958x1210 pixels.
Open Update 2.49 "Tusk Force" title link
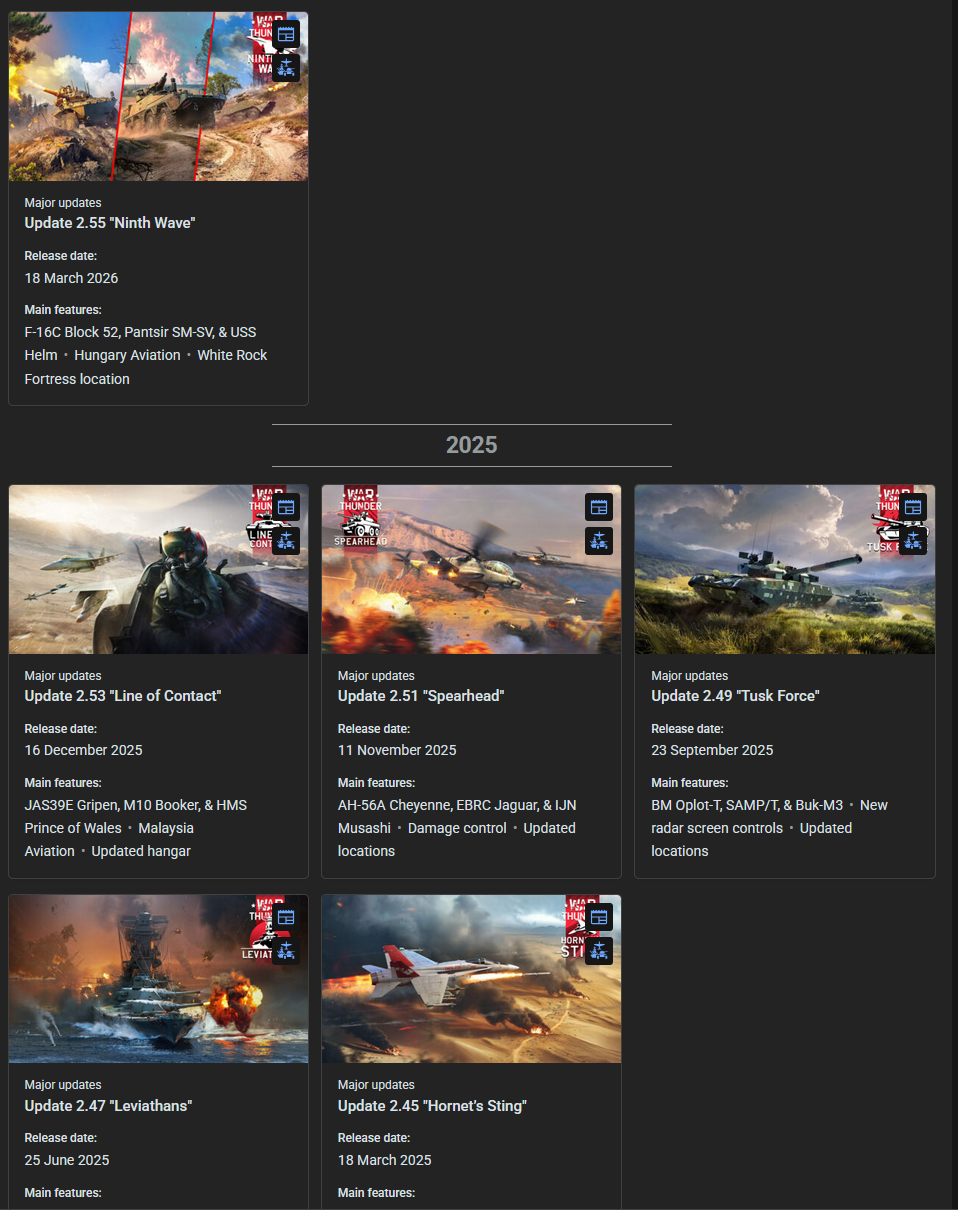point(735,696)
